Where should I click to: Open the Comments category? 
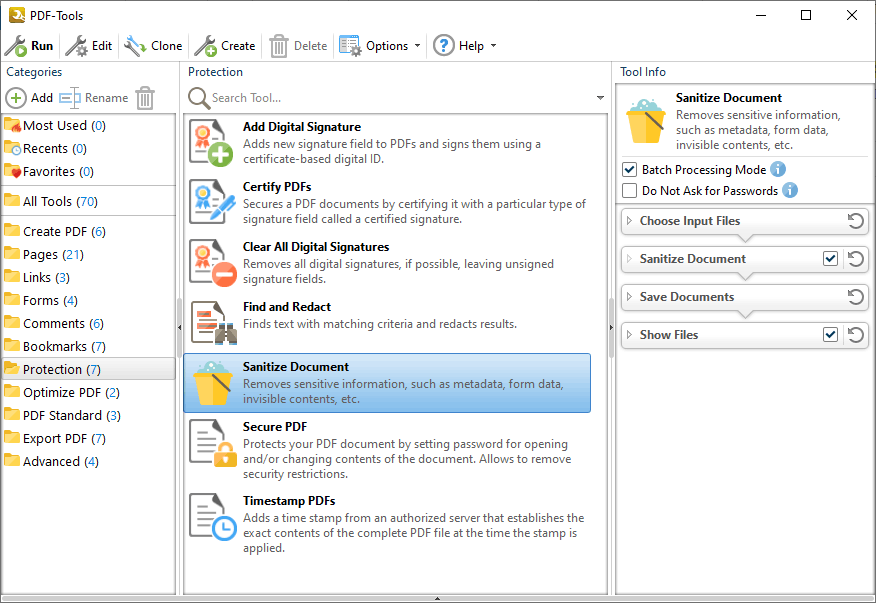[89, 323]
